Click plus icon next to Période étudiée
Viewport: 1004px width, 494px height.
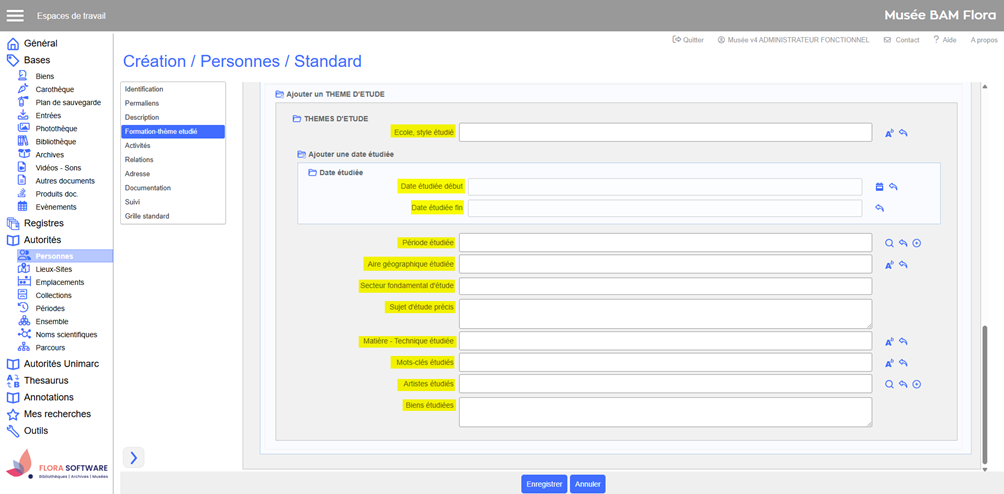click(x=916, y=243)
